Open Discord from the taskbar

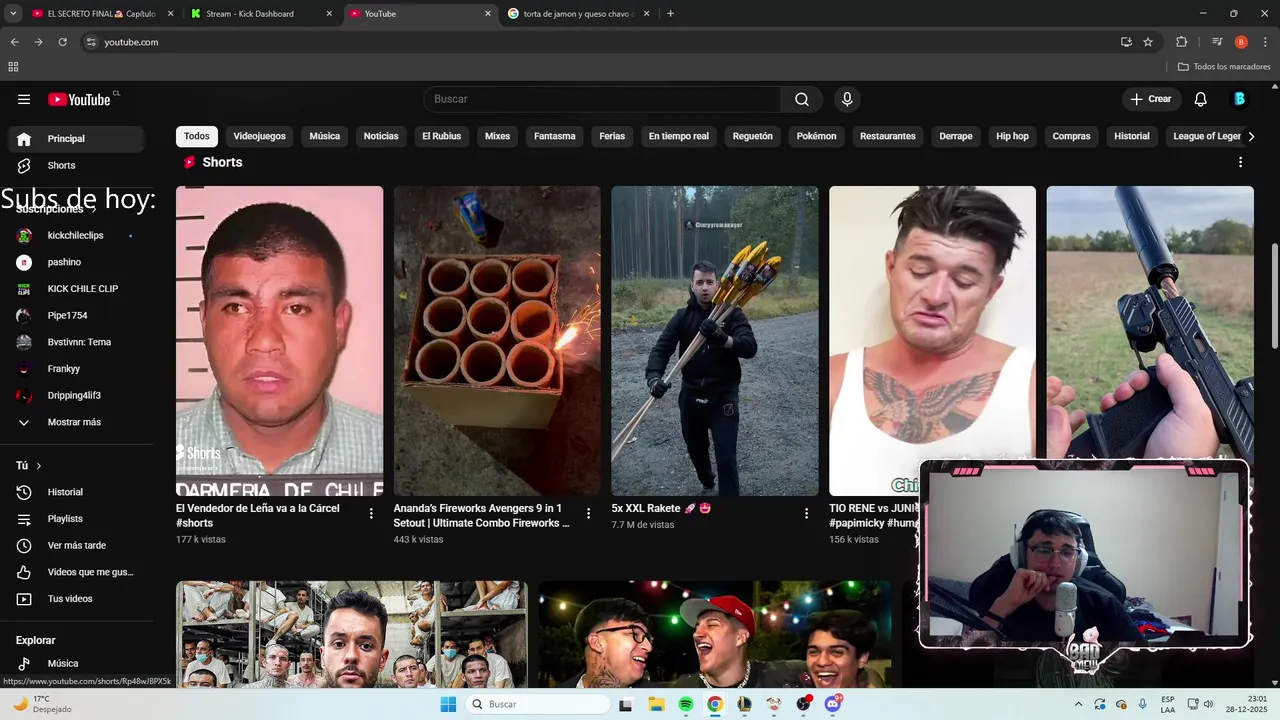point(833,704)
